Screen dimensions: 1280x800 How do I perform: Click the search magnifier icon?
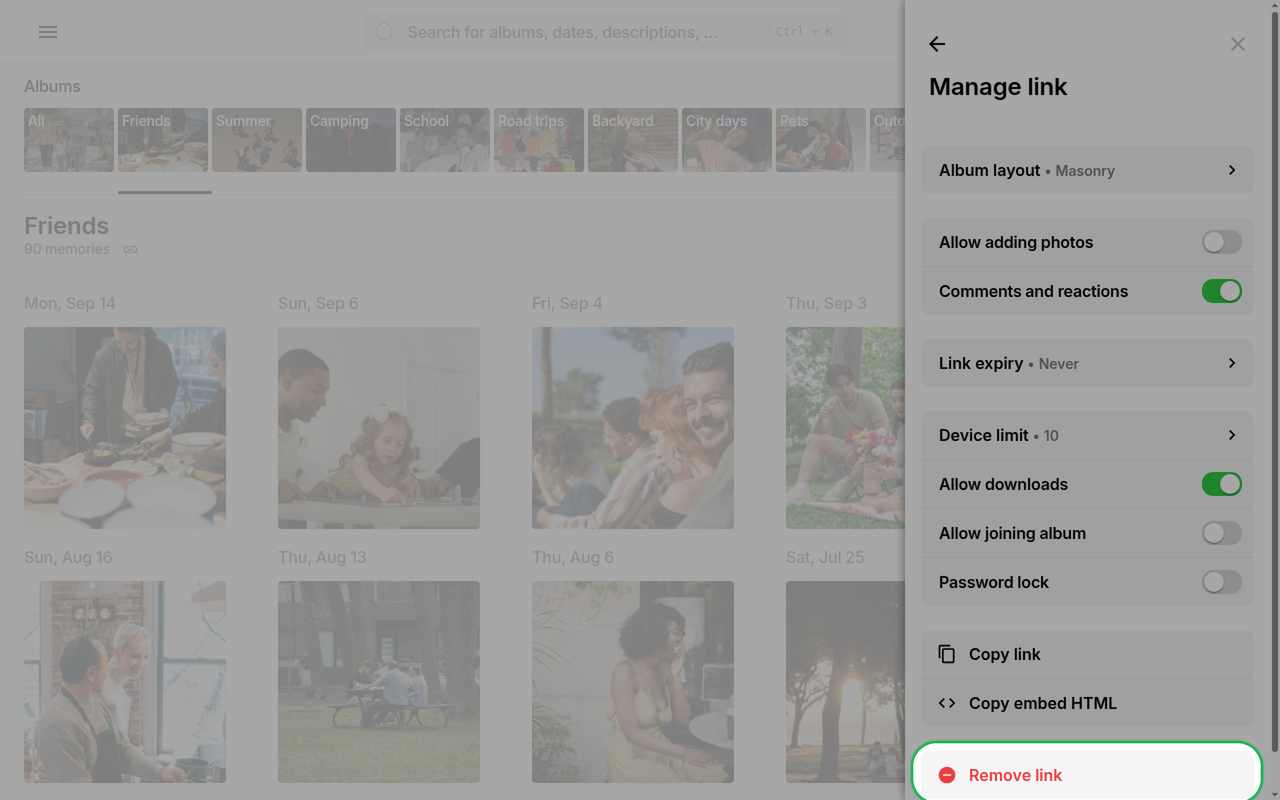pyautogui.click(x=385, y=32)
